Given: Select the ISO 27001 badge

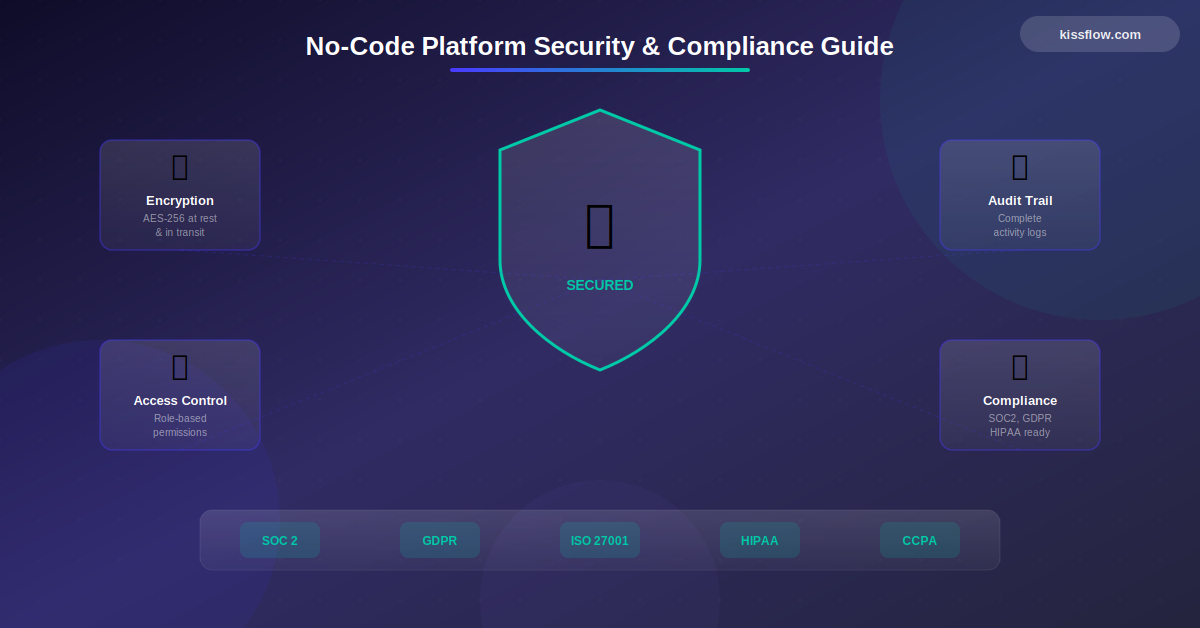Looking at the screenshot, I should click(600, 540).
